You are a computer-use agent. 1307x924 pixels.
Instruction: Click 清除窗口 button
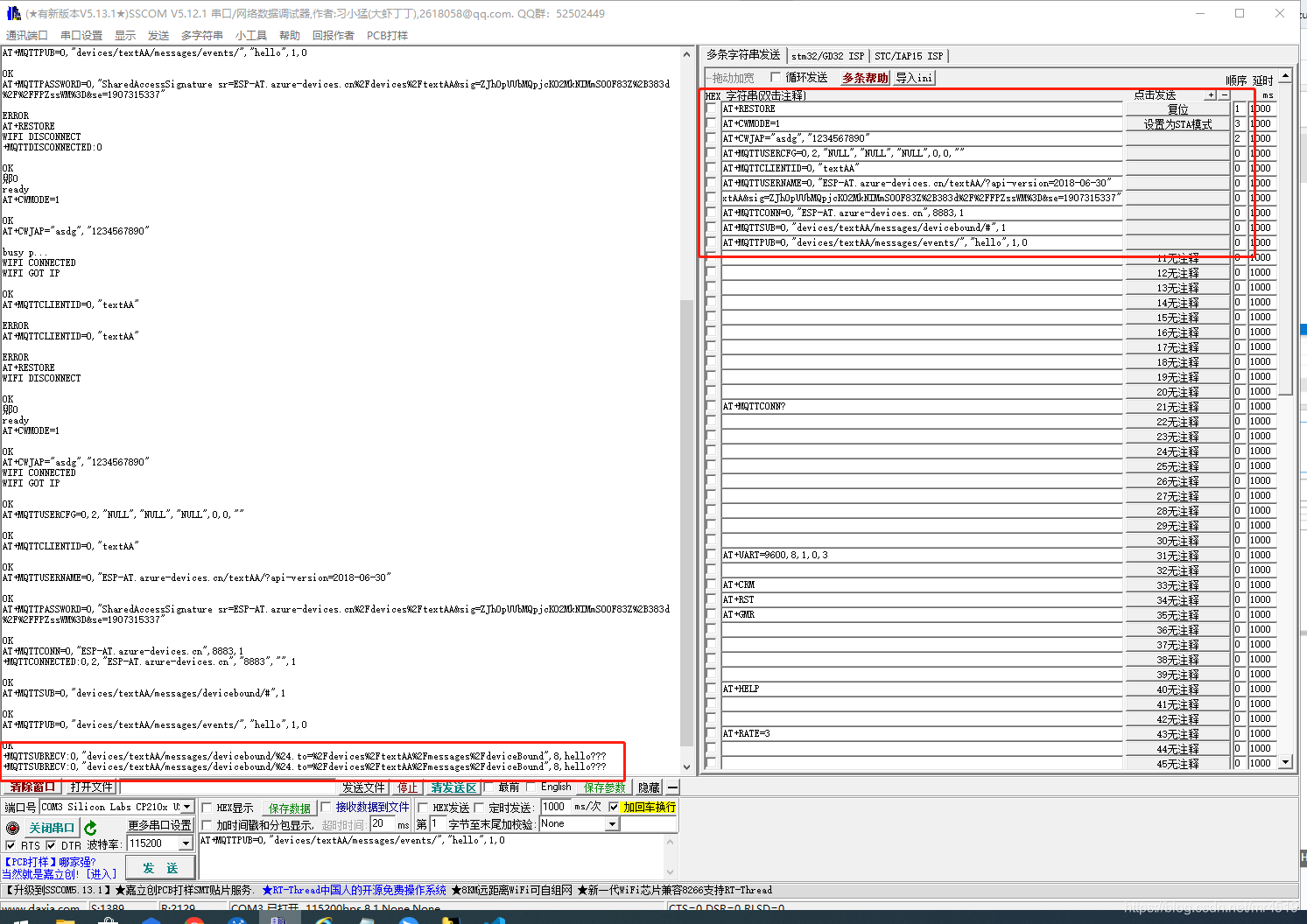tap(32, 787)
